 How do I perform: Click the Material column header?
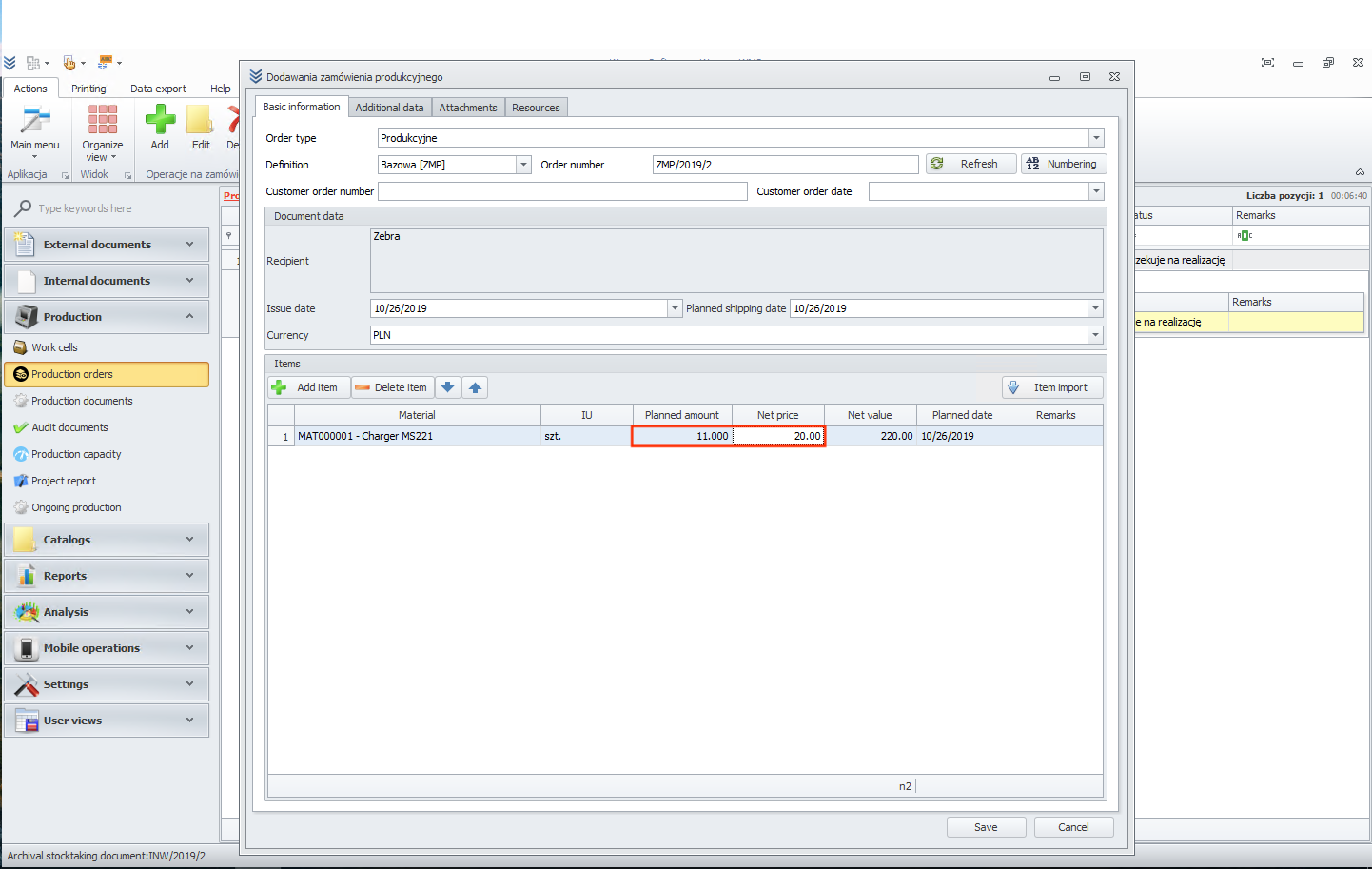pos(417,415)
